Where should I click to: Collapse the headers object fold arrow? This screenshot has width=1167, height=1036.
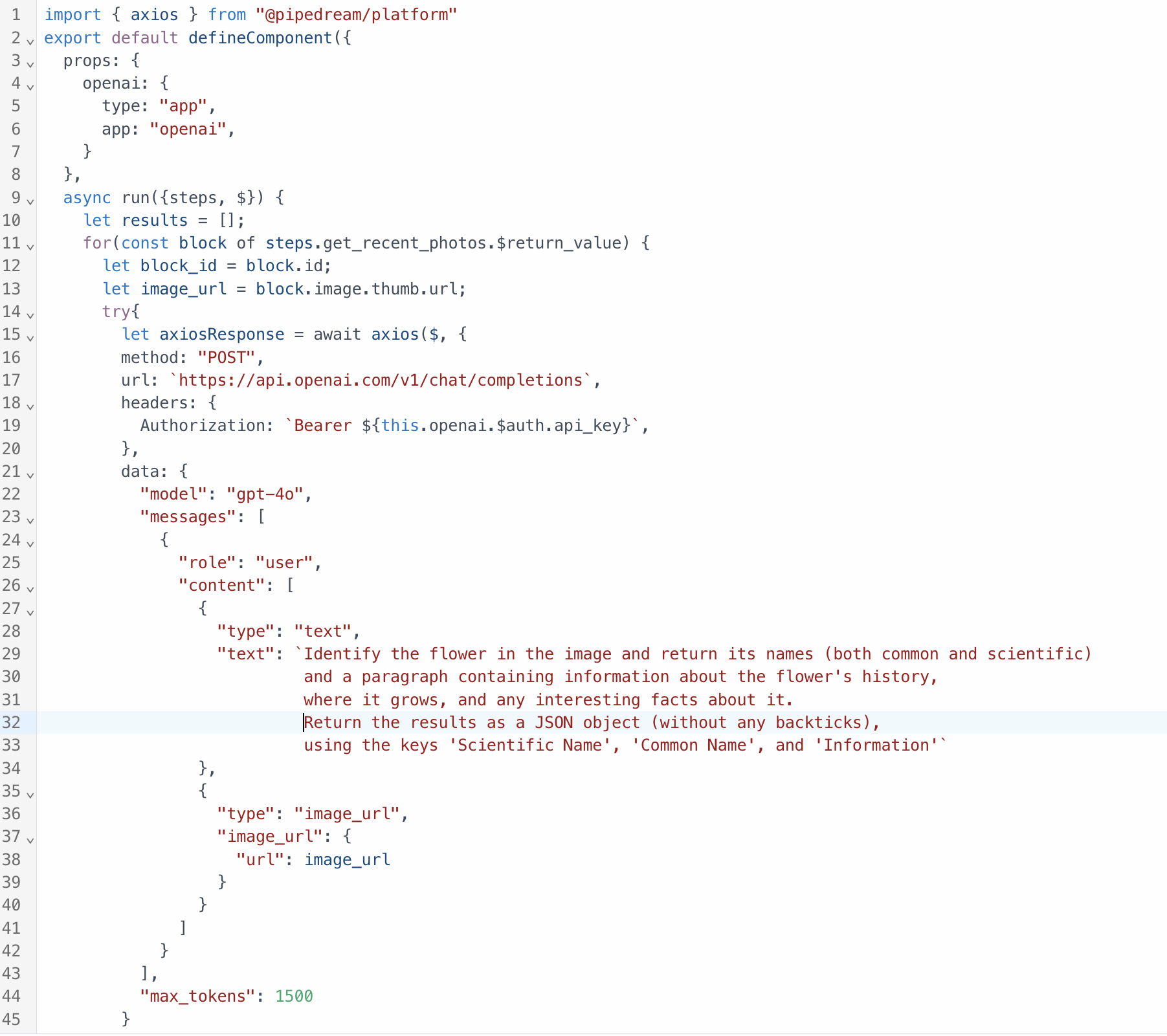[x=30, y=406]
